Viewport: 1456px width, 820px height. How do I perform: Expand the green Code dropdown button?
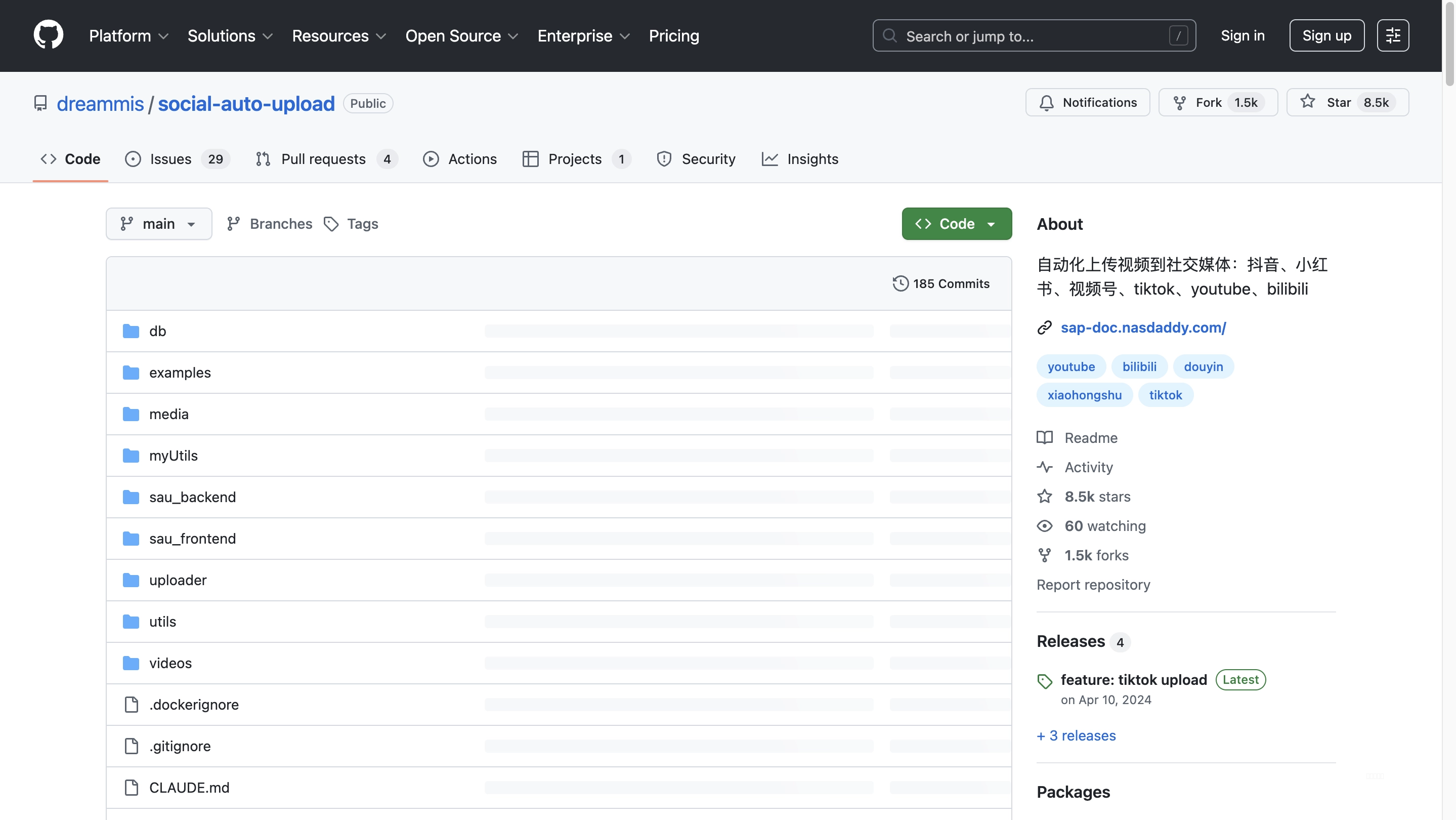click(x=956, y=224)
